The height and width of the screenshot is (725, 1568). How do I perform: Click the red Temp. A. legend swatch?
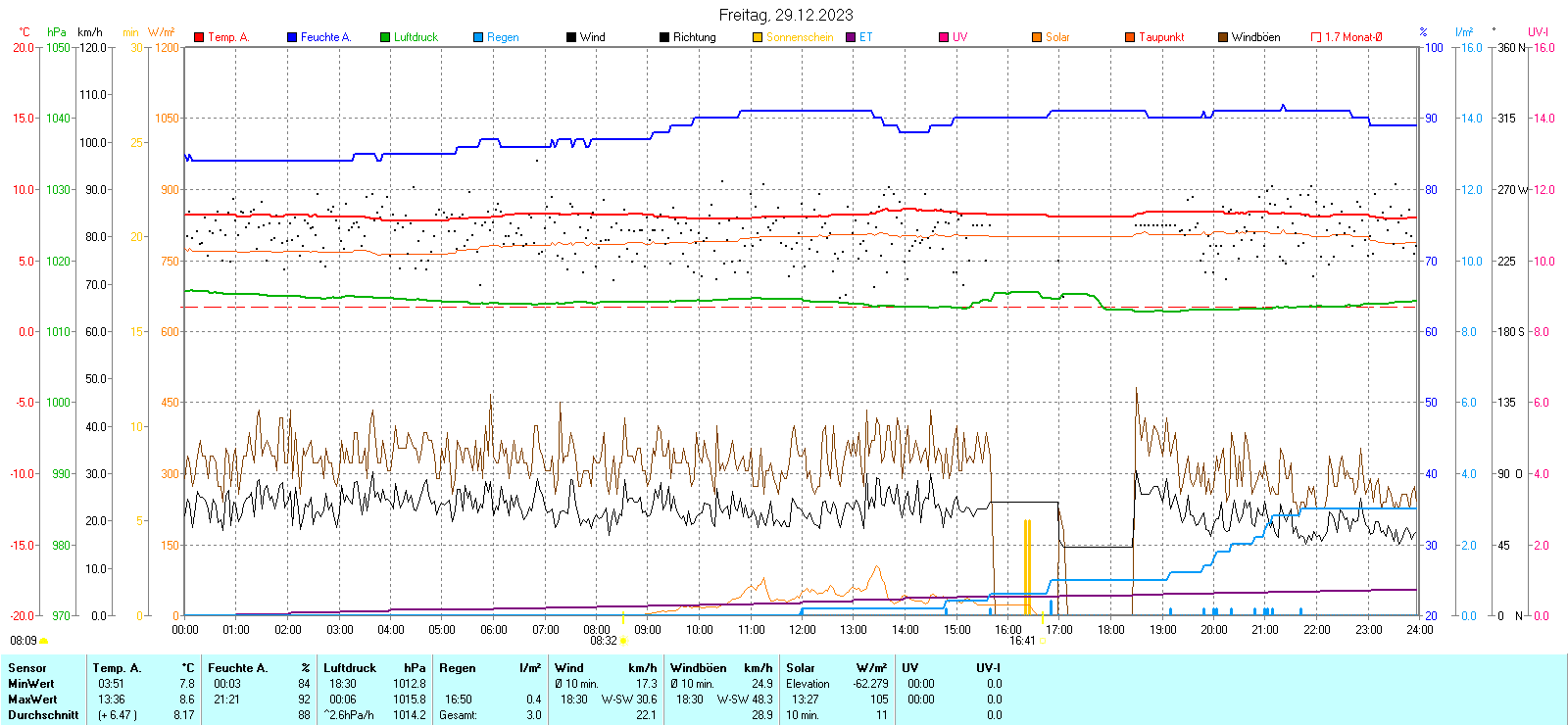[x=199, y=37]
